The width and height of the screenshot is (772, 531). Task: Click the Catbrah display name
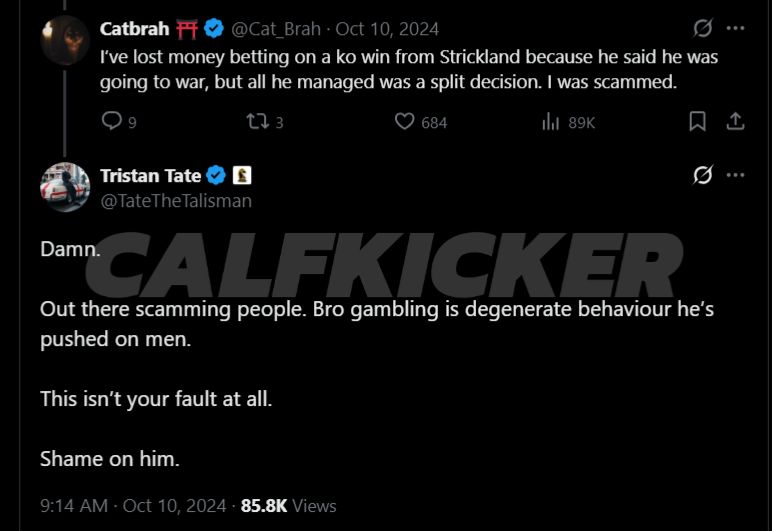(134, 29)
